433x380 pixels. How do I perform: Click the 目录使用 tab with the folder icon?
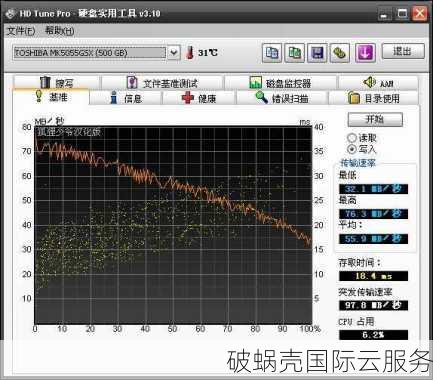click(x=373, y=98)
